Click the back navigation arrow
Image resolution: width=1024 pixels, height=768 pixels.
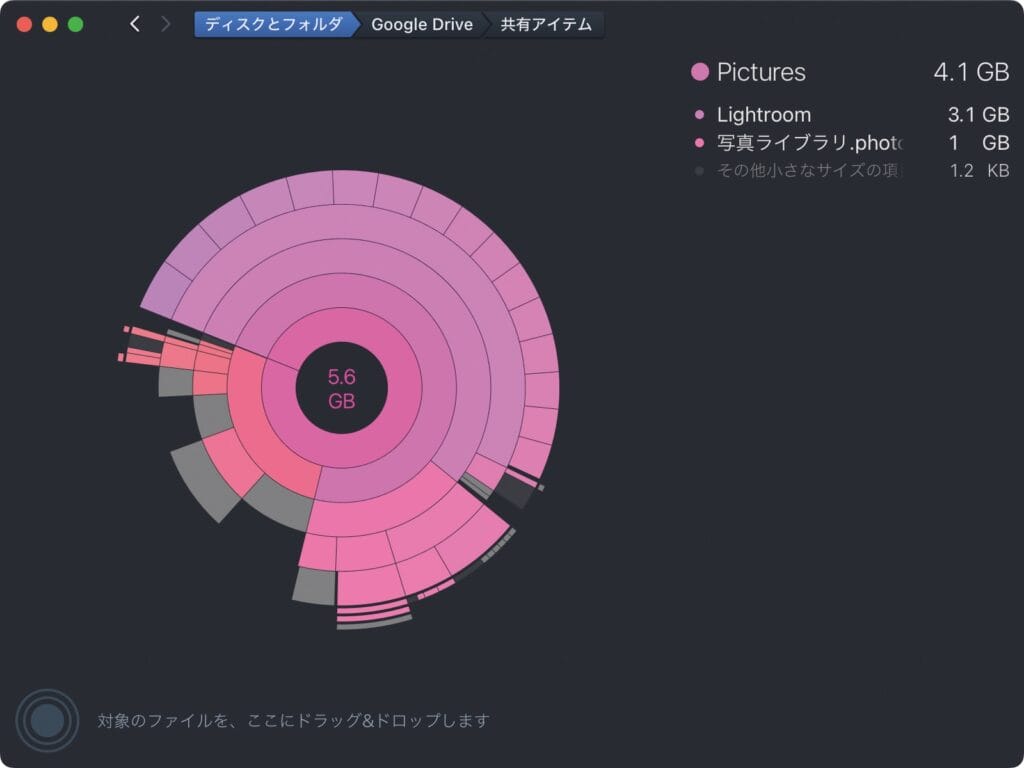pos(135,24)
